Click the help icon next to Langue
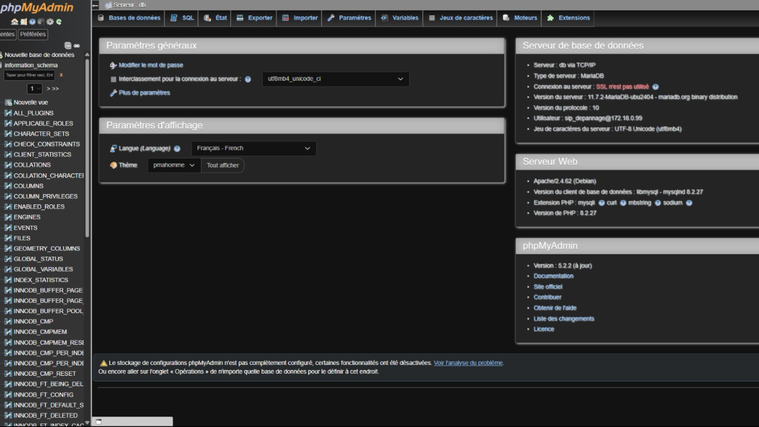The image size is (759, 427). click(177, 149)
